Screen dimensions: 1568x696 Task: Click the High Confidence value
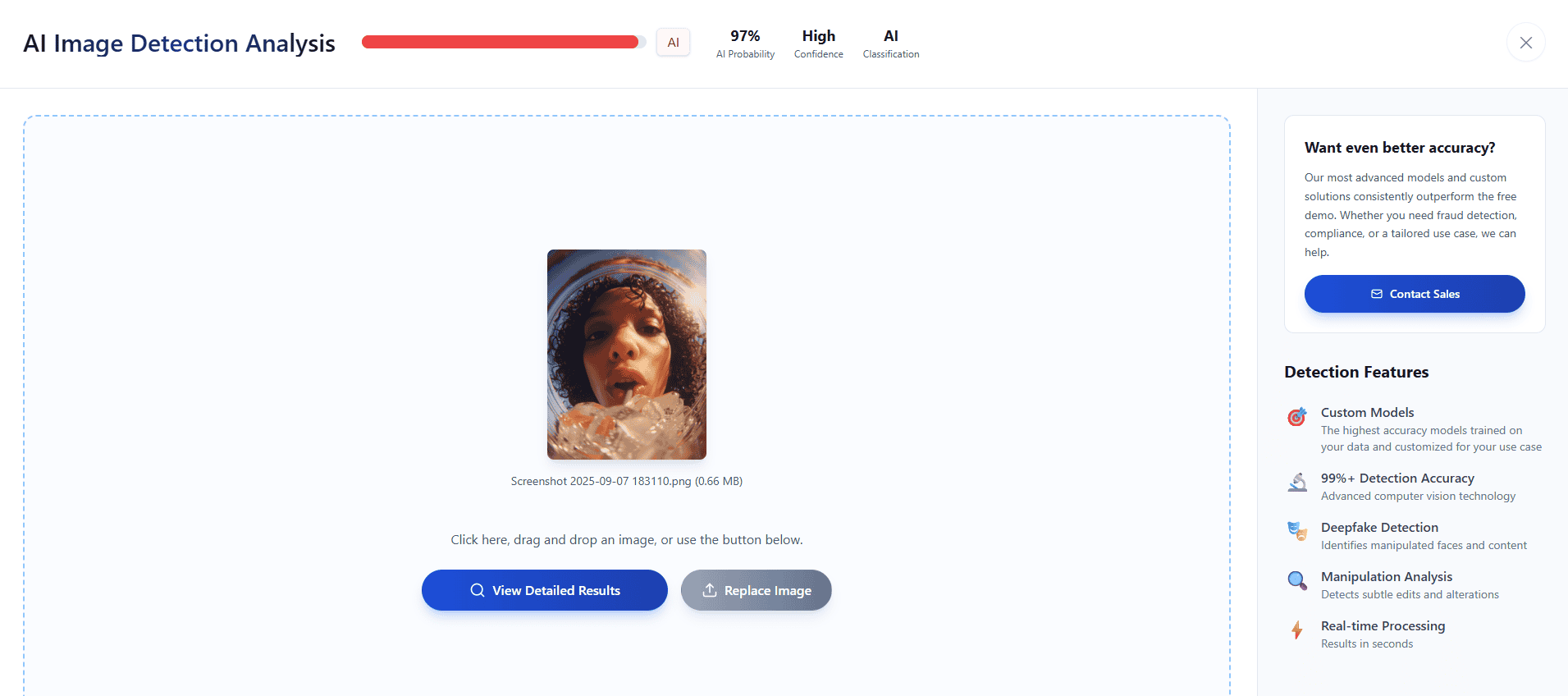point(819,36)
